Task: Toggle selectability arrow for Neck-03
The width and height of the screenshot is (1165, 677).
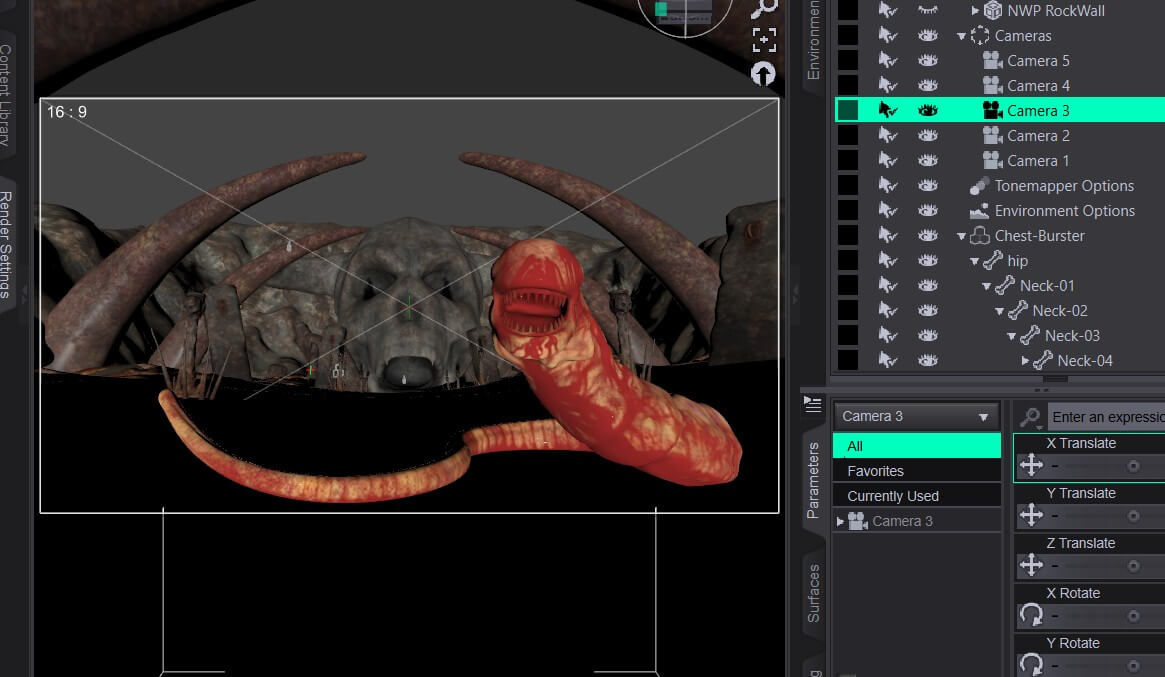Action: pos(888,336)
